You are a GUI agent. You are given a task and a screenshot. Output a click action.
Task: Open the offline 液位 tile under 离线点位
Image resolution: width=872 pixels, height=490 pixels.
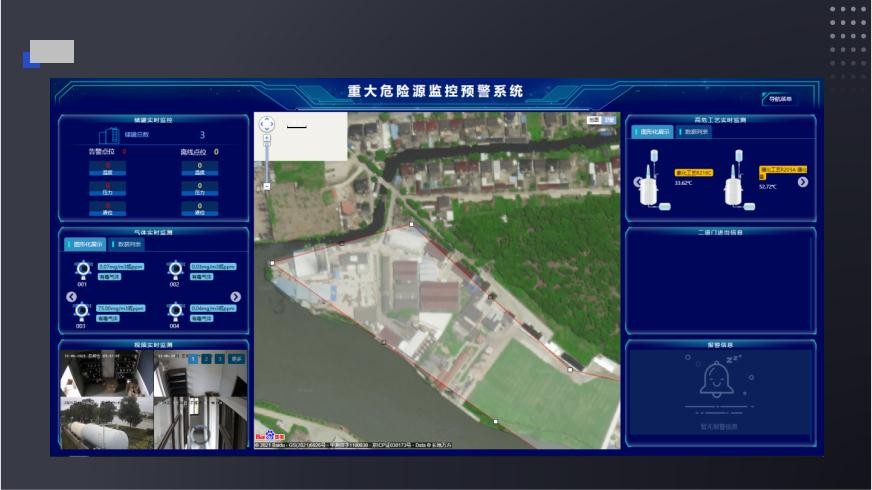click(x=200, y=209)
